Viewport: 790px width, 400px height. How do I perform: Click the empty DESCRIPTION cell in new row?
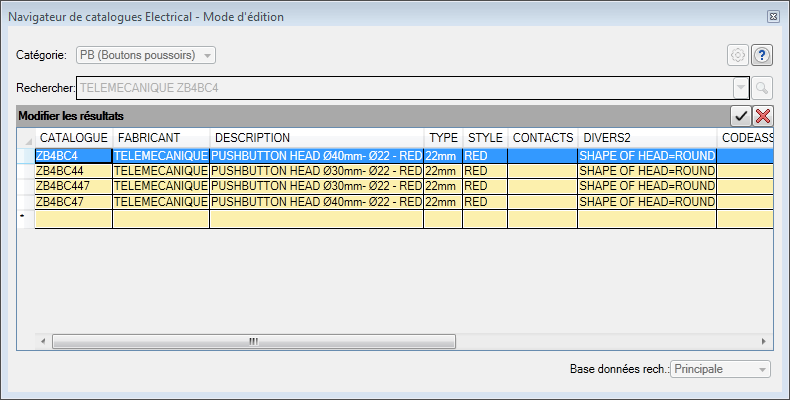317,219
